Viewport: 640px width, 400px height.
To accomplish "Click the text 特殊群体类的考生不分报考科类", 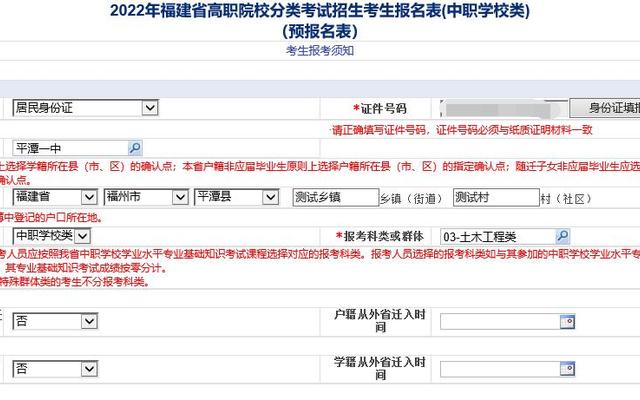I will coord(73,282).
